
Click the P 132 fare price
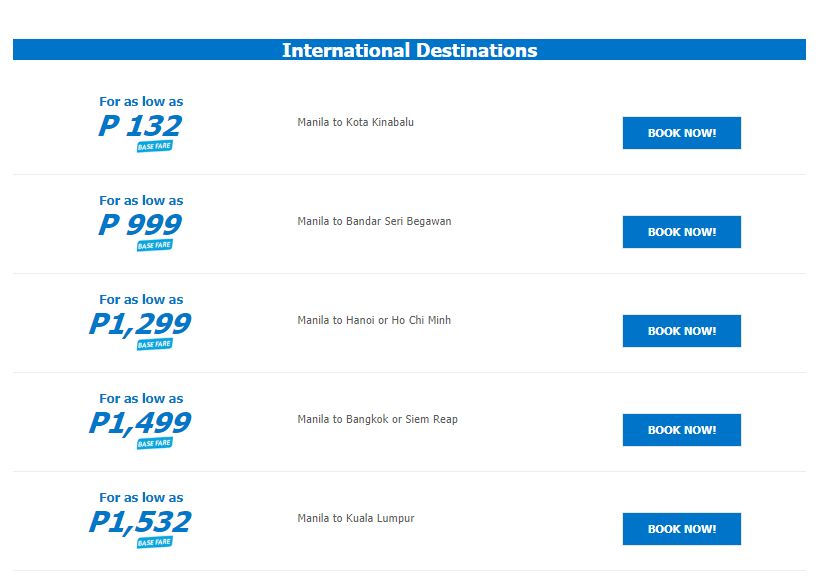140,126
